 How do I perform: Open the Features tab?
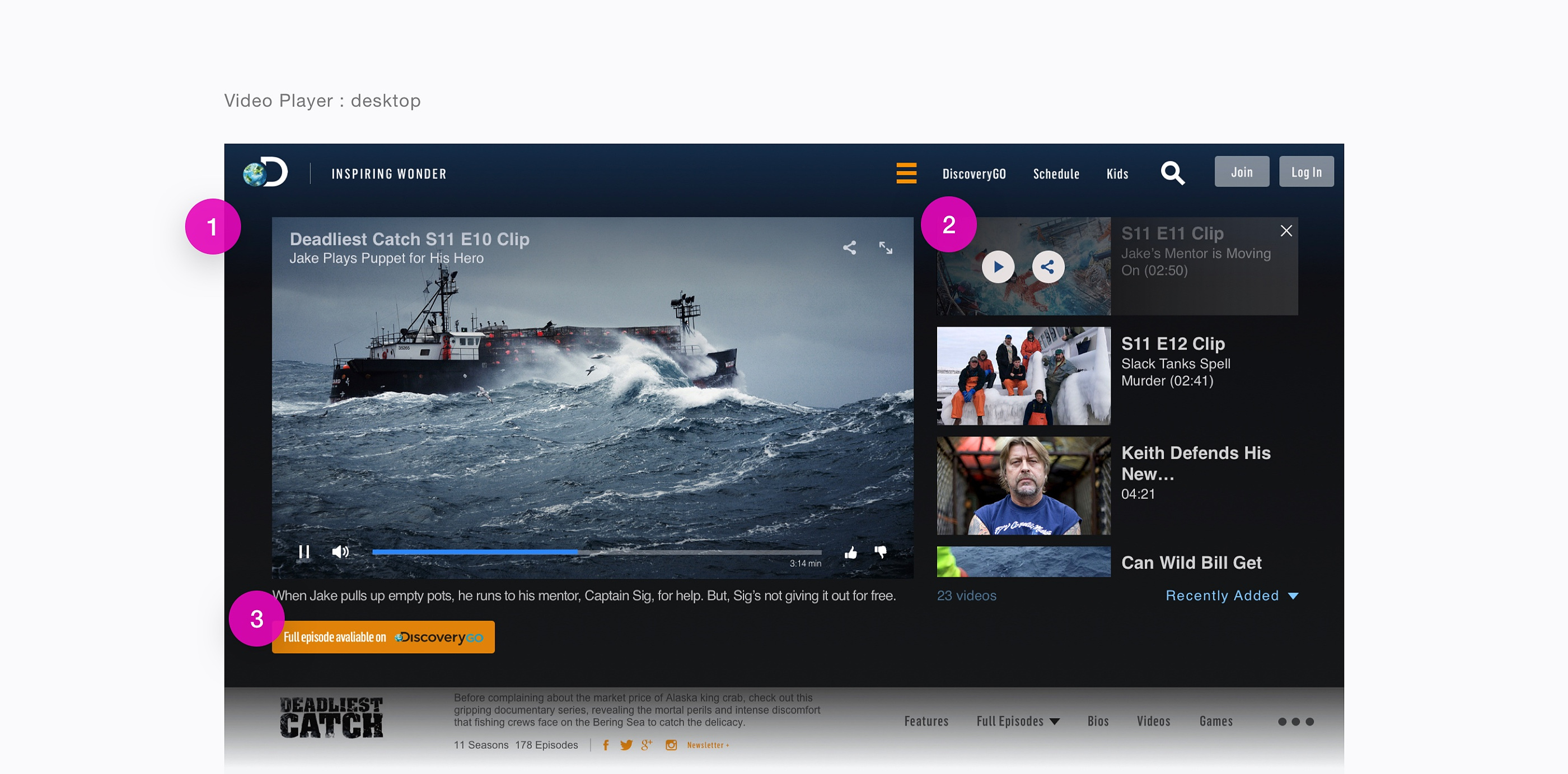(x=926, y=721)
